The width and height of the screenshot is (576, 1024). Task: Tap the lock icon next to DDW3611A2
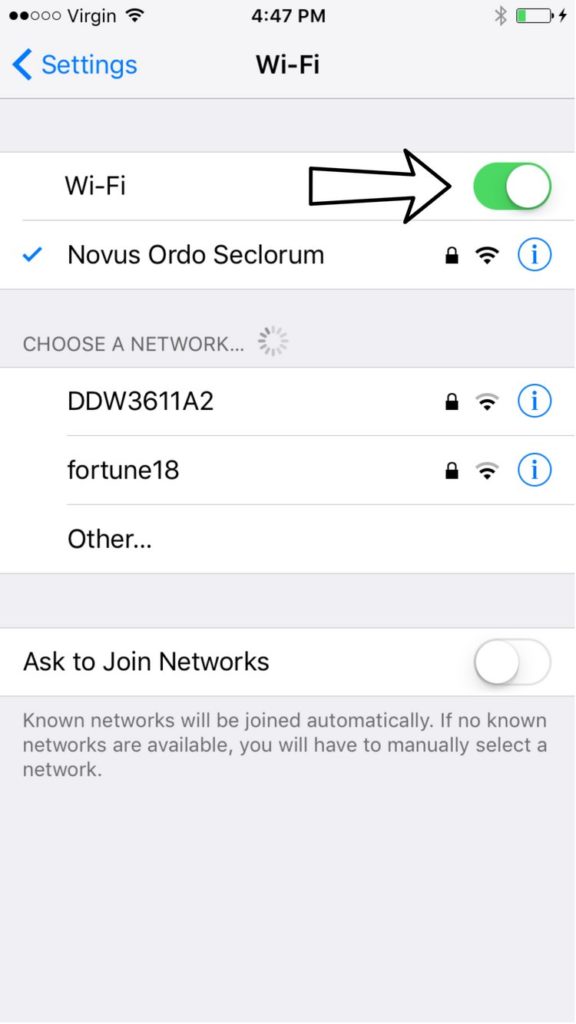[451, 402]
